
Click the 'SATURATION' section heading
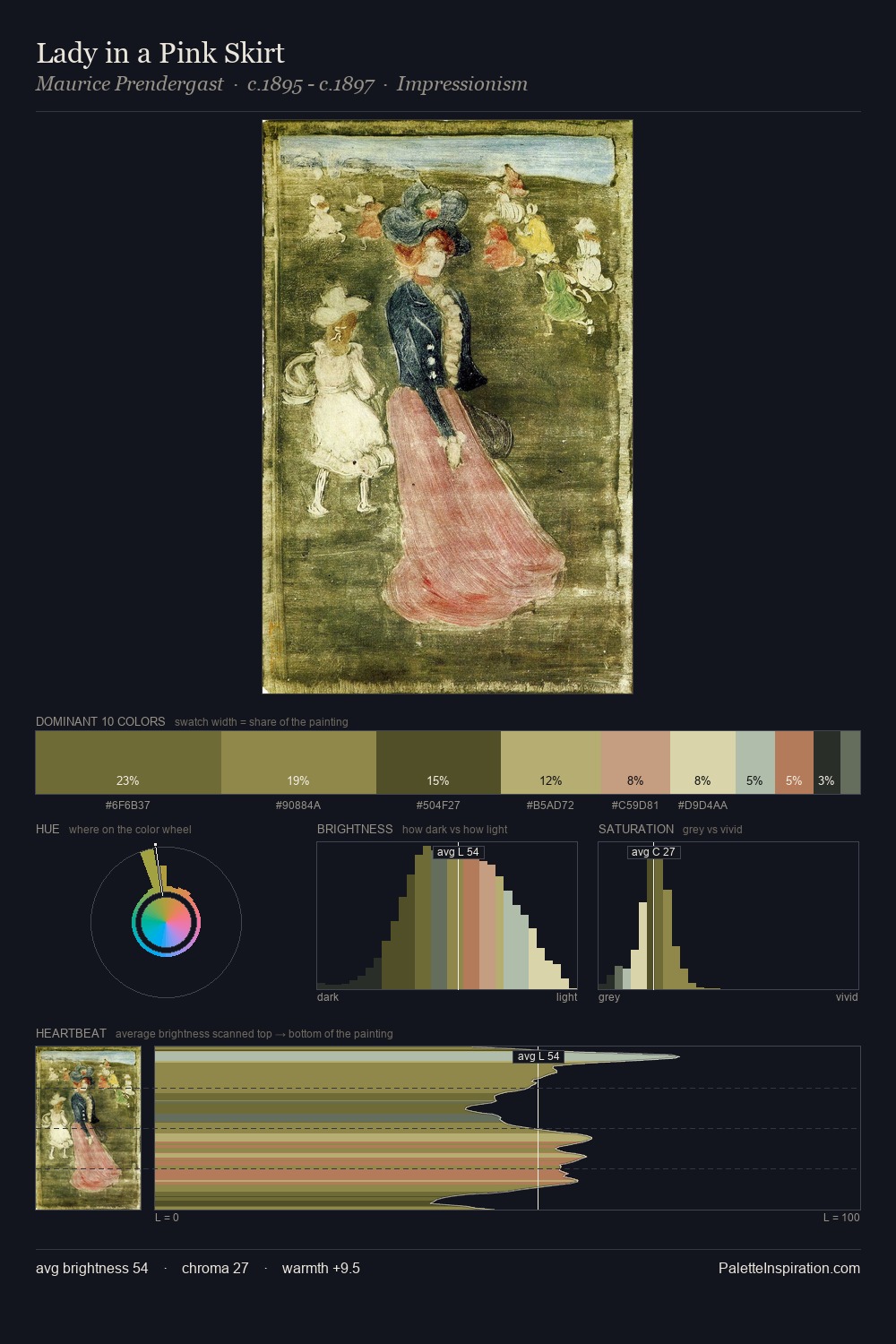tap(636, 829)
